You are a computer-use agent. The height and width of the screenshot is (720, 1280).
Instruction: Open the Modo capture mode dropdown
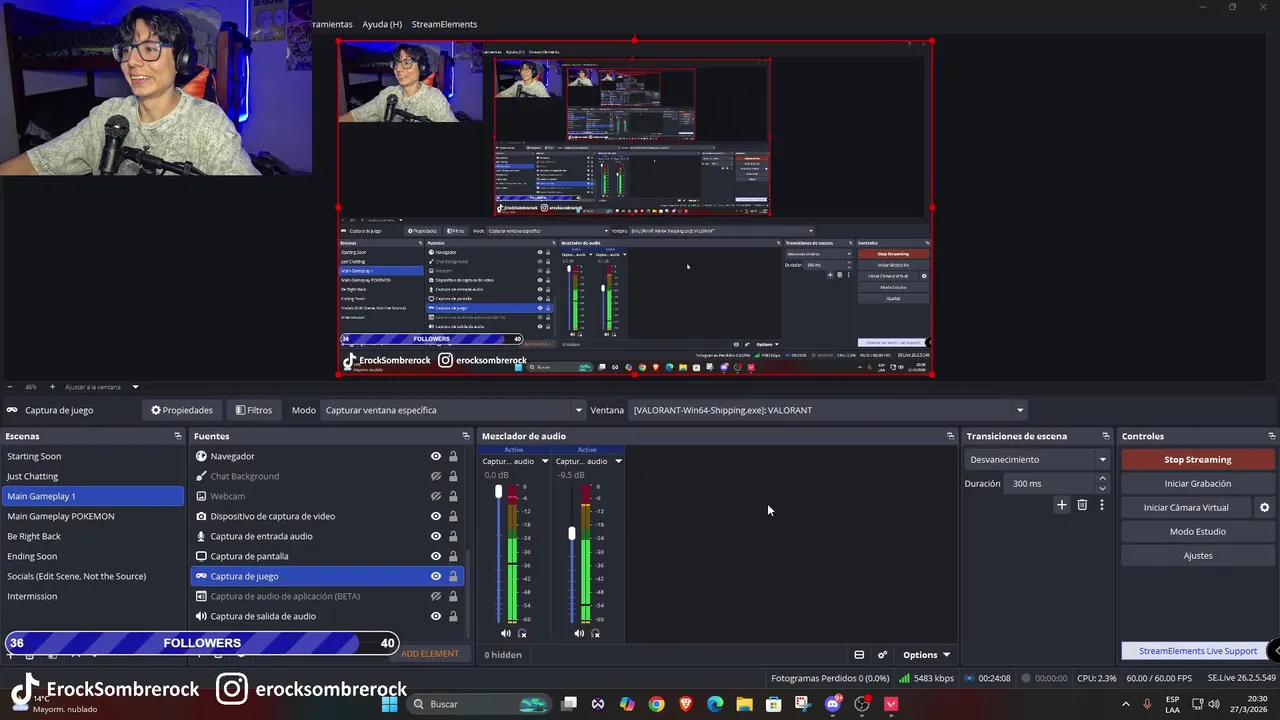point(453,410)
